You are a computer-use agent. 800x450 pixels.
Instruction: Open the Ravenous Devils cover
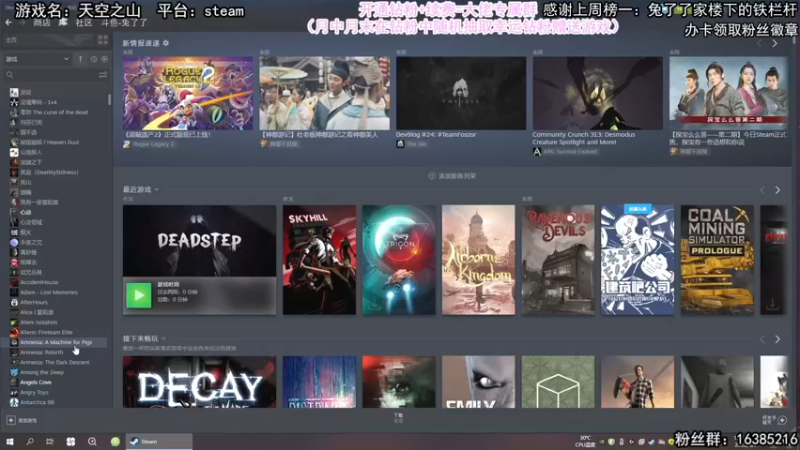click(x=558, y=260)
